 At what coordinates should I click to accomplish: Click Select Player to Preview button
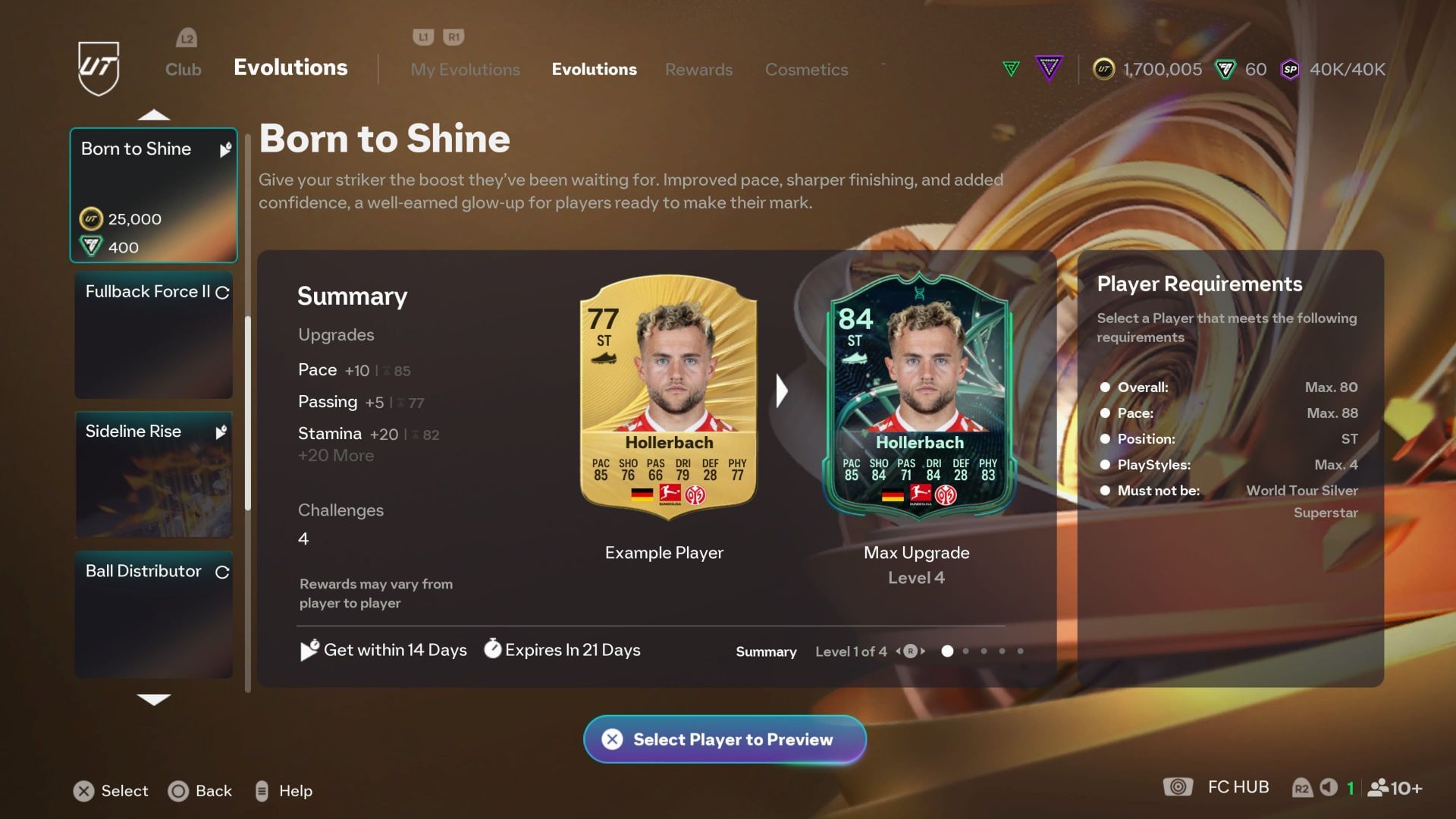[x=725, y=739]
